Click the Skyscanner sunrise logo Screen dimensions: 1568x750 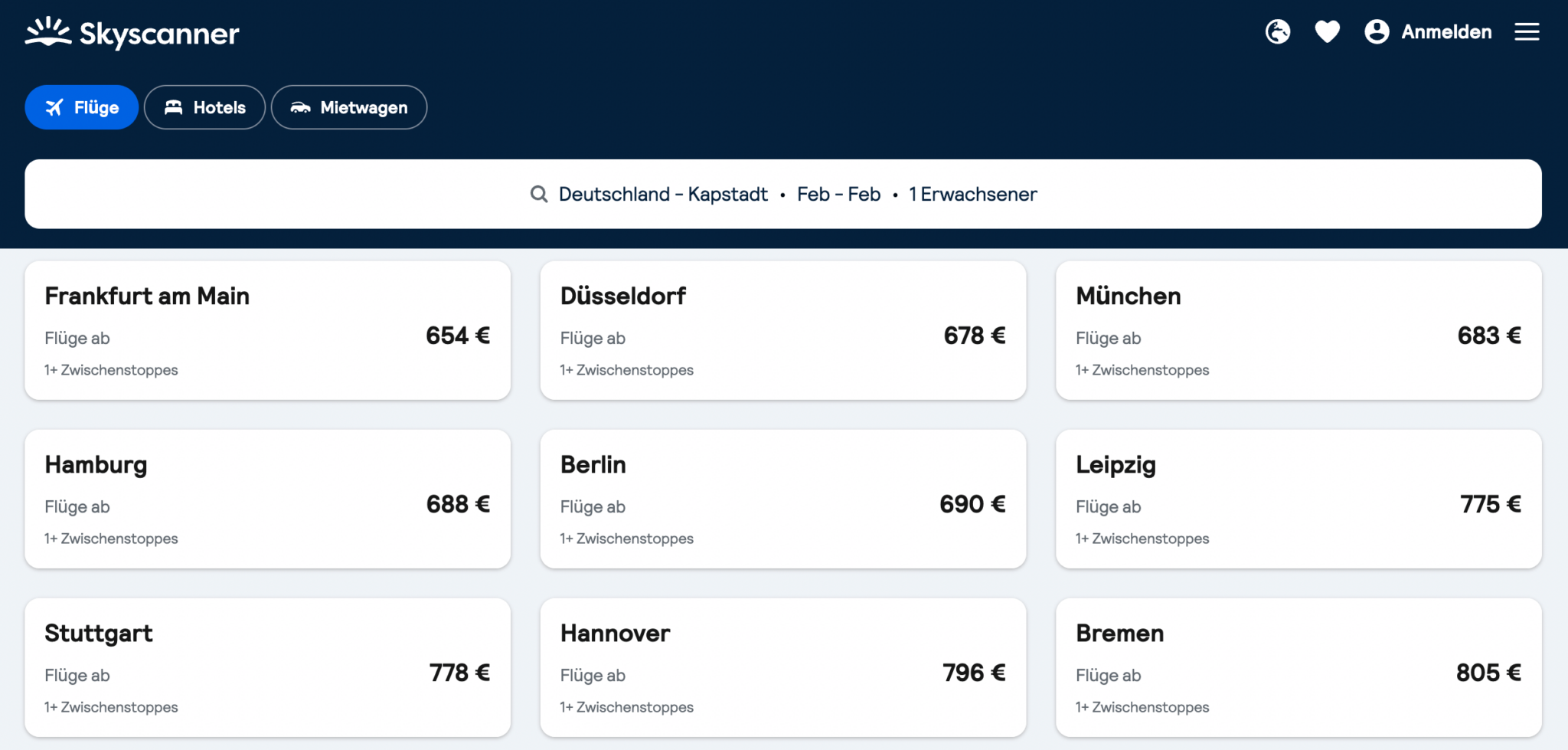(x=48, y=31)
